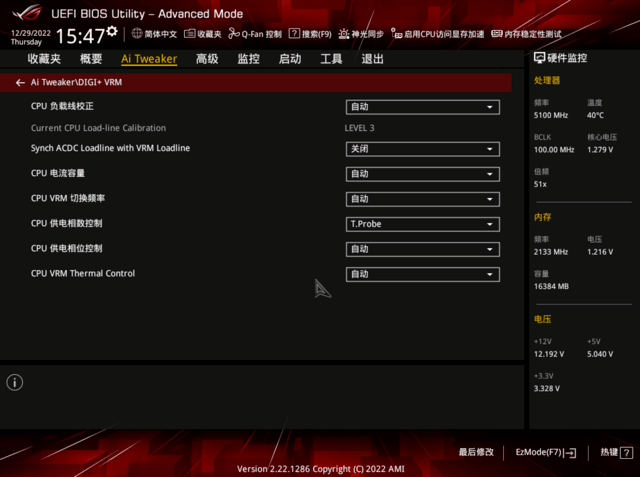Switch to EzMode(F7)

point(546,453)
